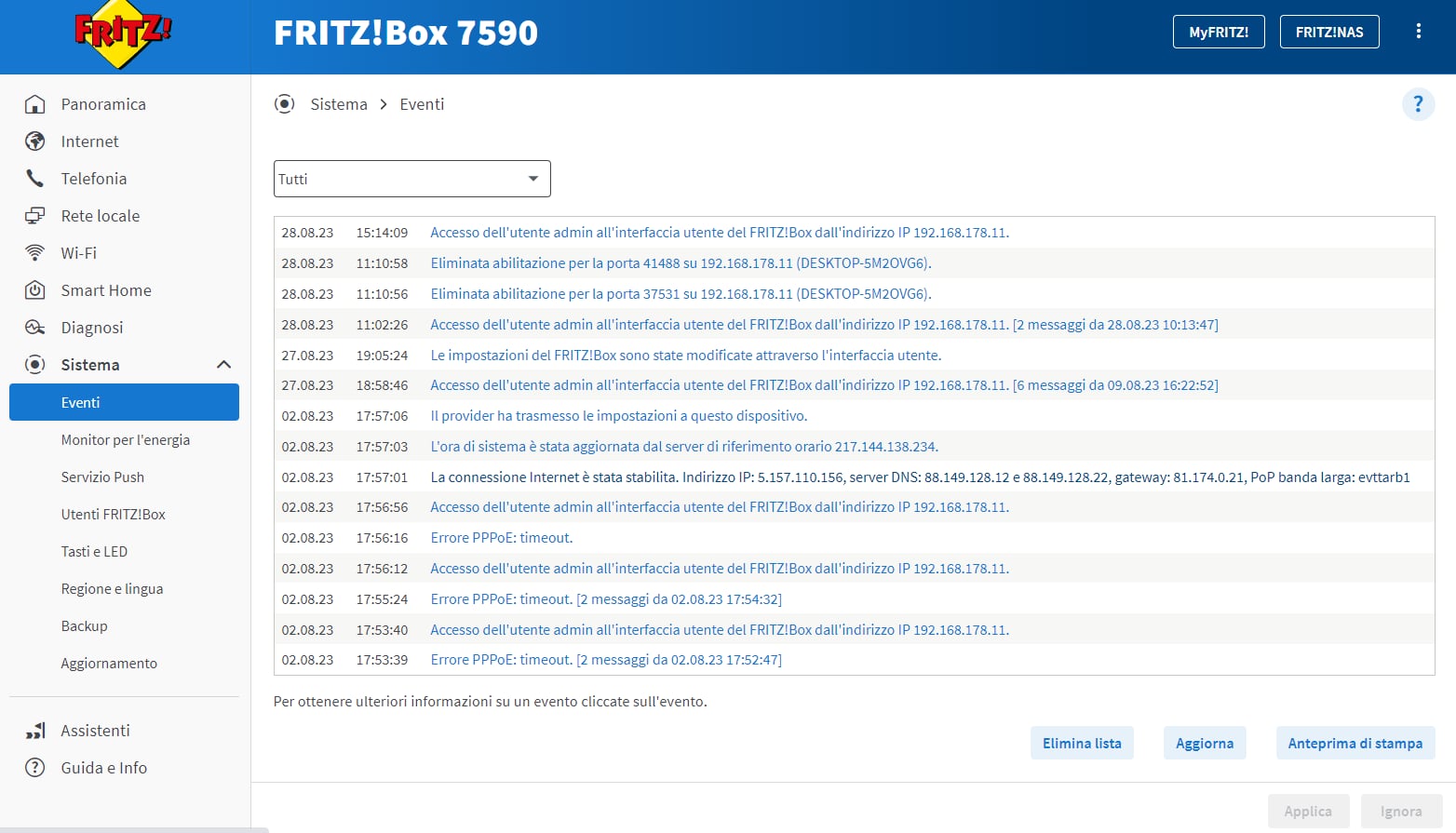
Task: Open the 17:53:40 admin access event
Action: pyautogui.click(x=720, y=630)
